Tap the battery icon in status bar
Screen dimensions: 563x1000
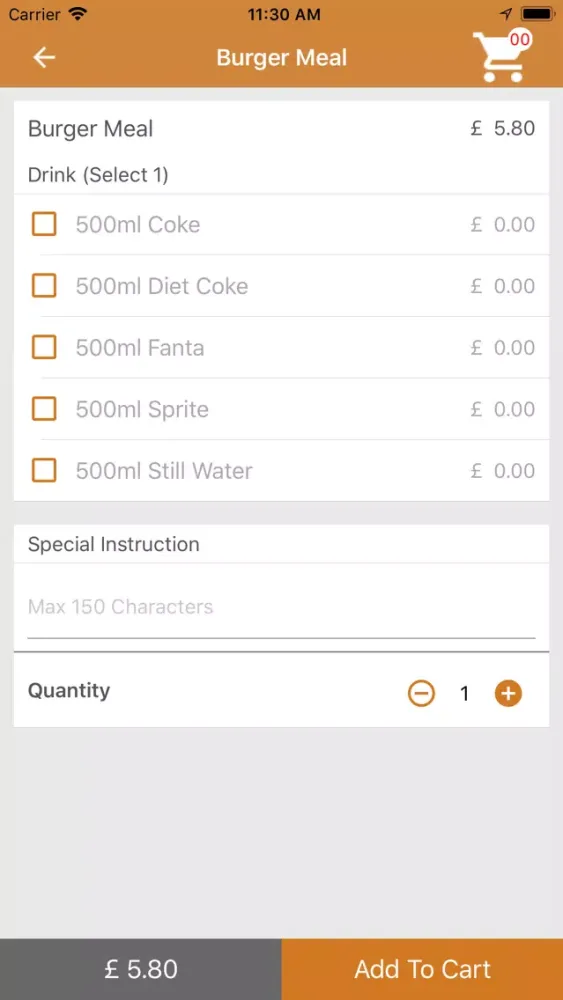click(537, 14)
